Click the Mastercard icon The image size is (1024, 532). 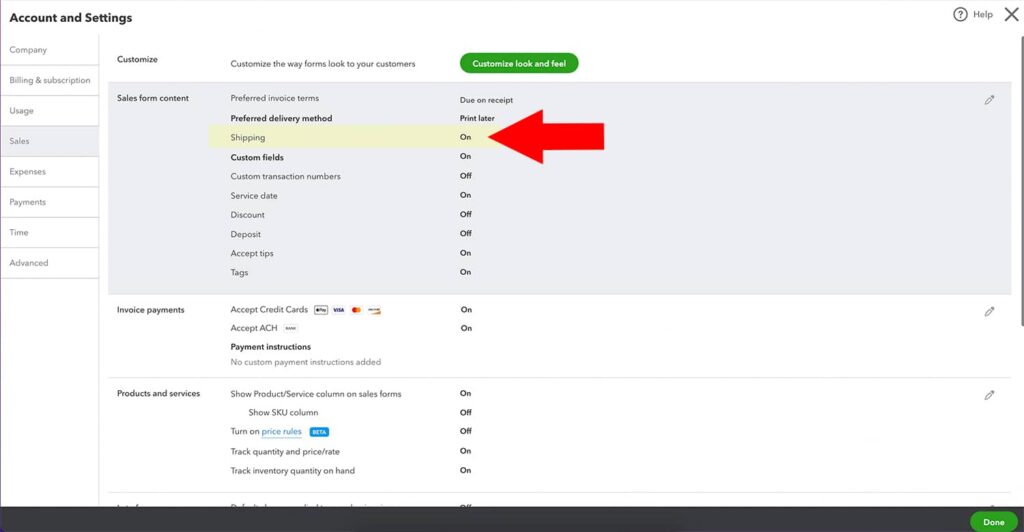(x=356, y=310)
